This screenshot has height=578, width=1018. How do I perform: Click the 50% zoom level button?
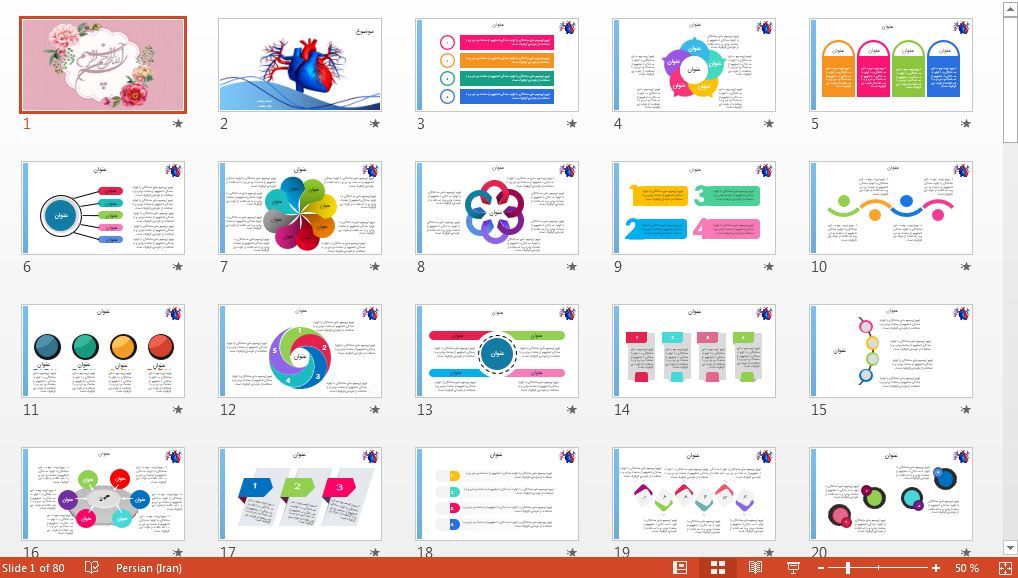[966, 568]
